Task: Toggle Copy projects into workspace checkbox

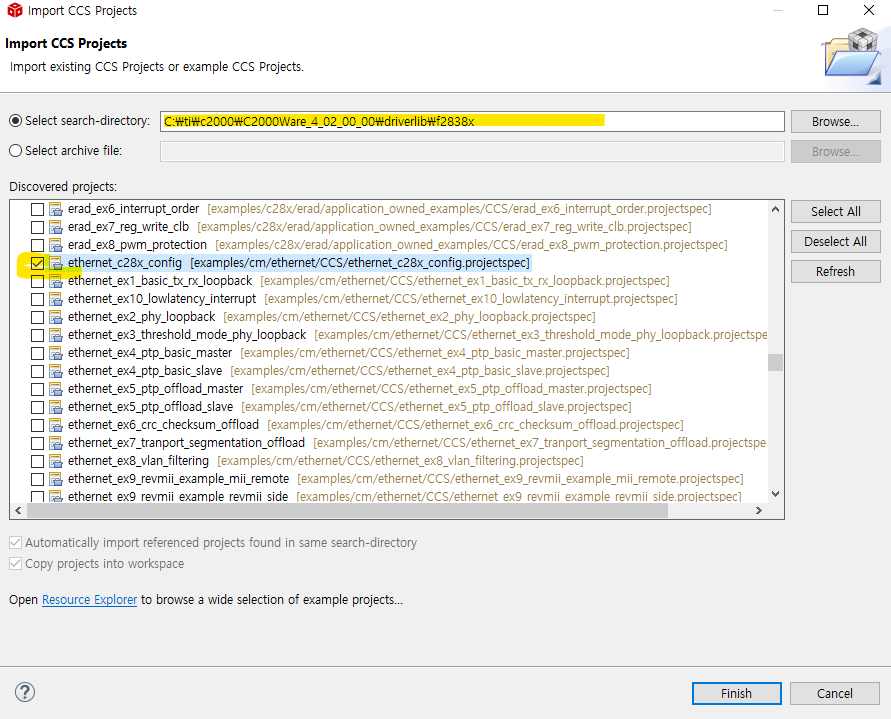Action: pyautogui.click(x=15, y=564)
